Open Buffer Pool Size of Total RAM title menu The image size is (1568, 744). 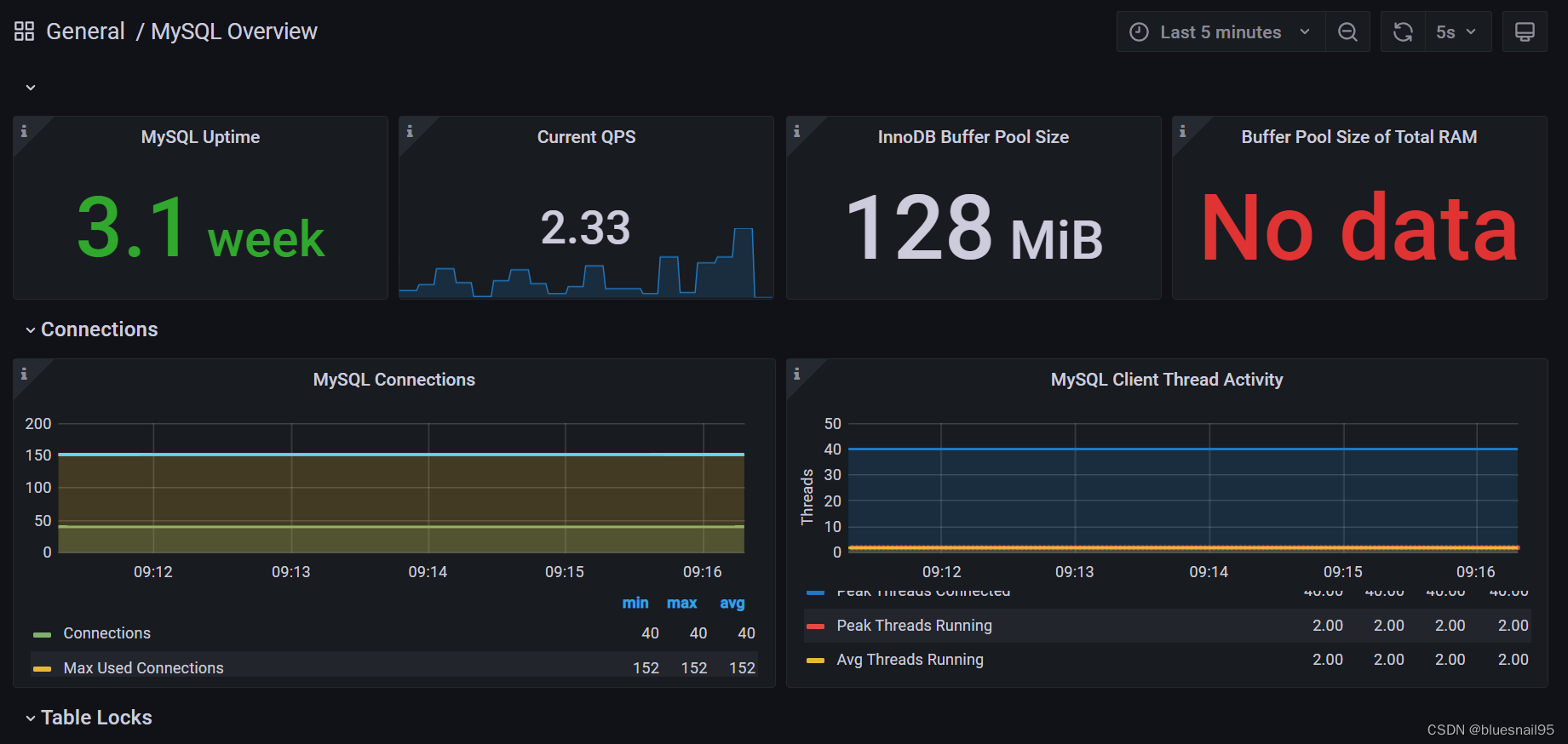click(x=1359, y=137)
